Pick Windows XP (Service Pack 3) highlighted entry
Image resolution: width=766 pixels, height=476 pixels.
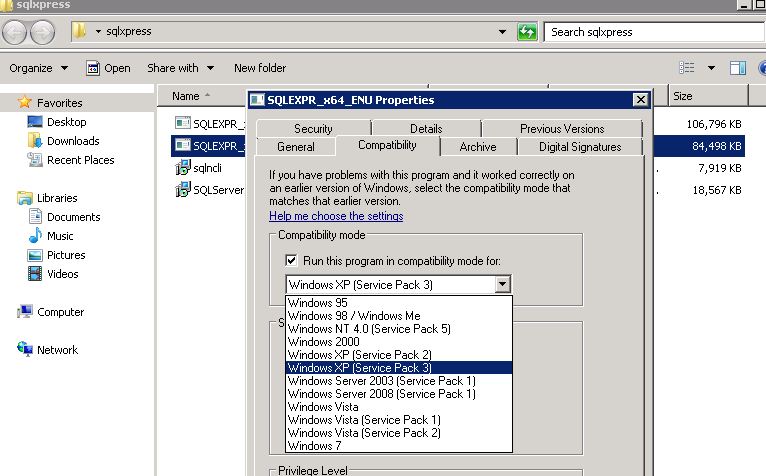(x=399, y=368)
